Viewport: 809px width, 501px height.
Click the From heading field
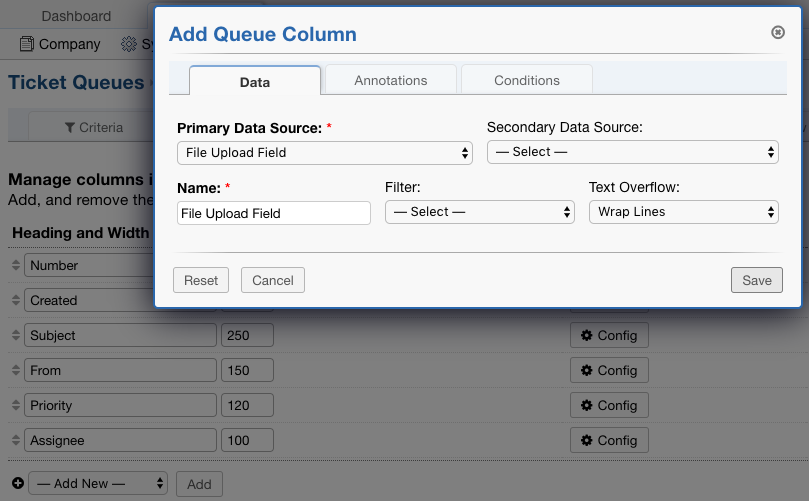click(120, 370)
